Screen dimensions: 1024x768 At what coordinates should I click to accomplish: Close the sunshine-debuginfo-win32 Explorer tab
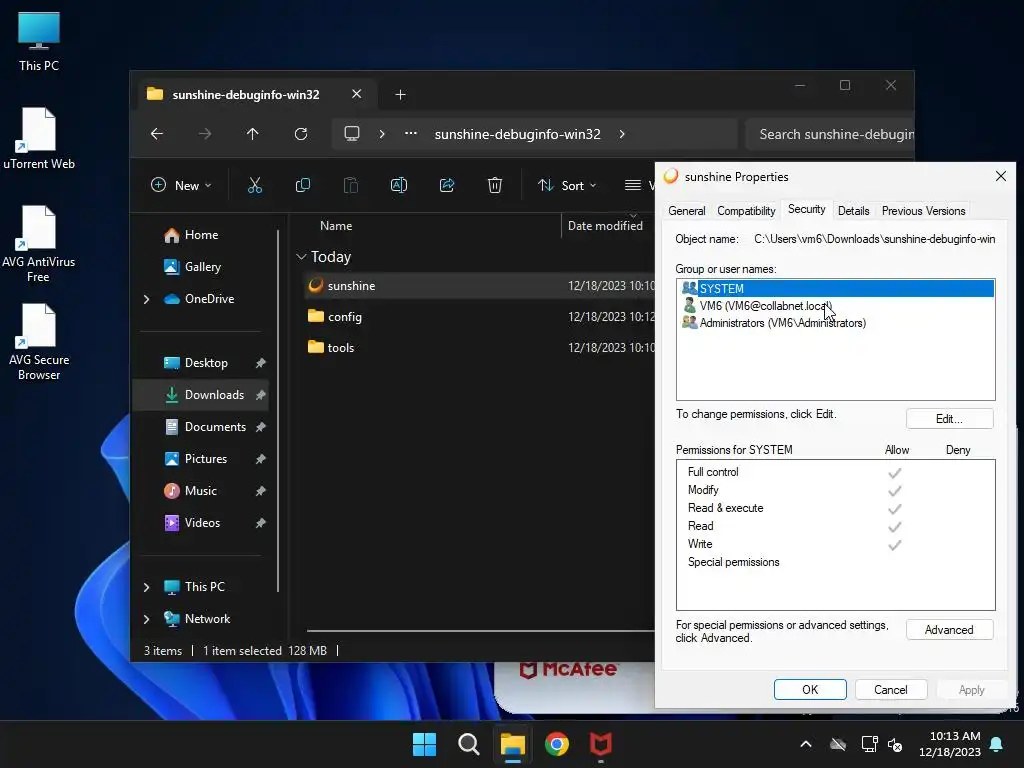(357, 94)
